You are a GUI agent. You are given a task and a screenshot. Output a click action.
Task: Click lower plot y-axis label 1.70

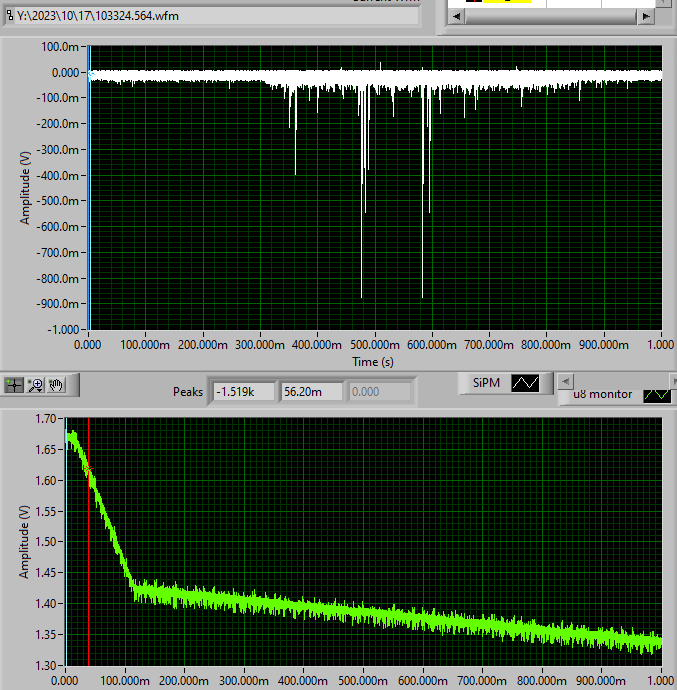tap(46, 418)
